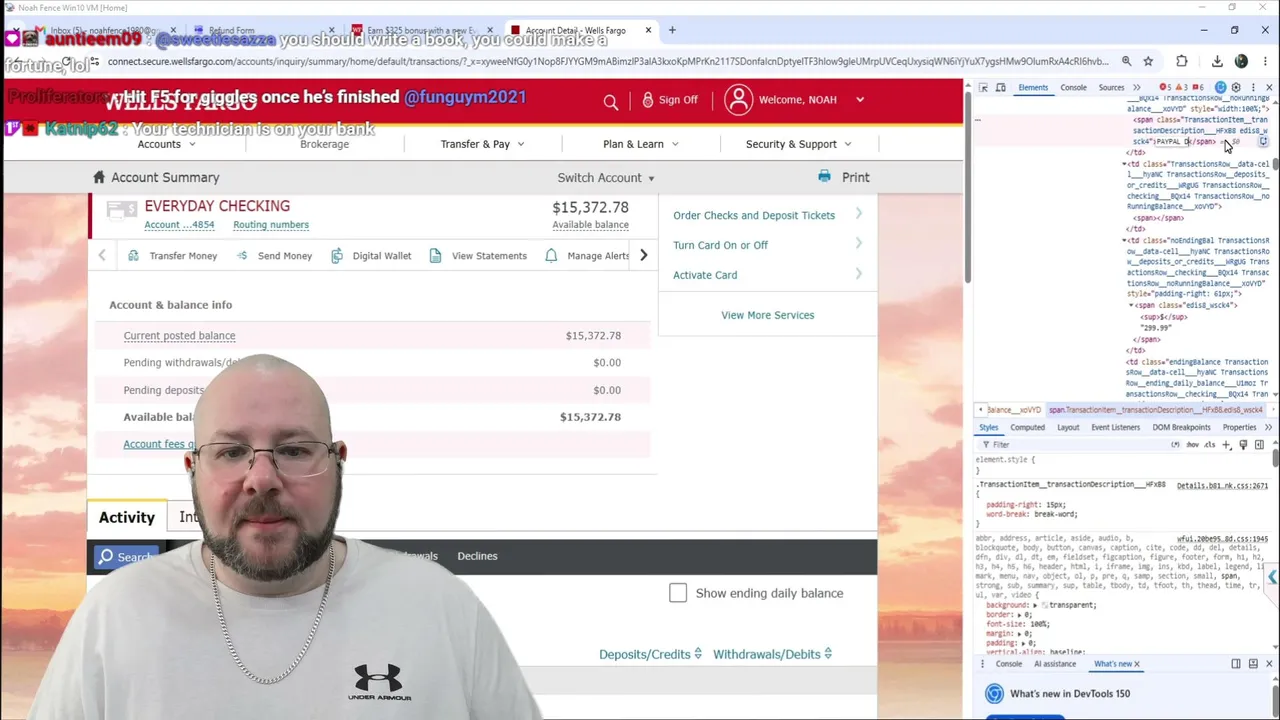
Task: Toggle :hov element state panel
Action: [1192, 445]
